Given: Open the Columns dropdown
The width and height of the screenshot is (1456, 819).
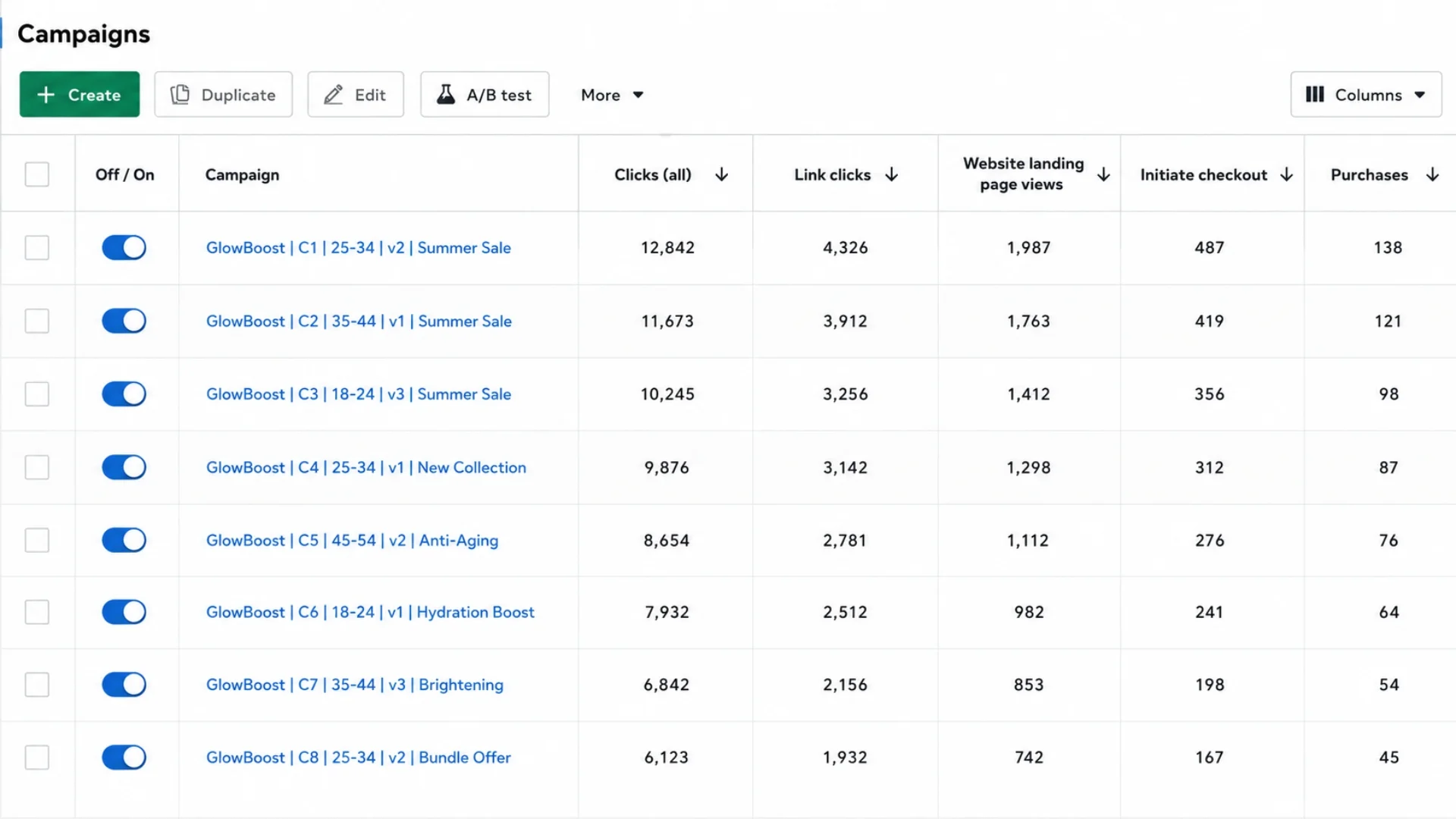Looking at the screenshot, I should tap(1366, 95).
